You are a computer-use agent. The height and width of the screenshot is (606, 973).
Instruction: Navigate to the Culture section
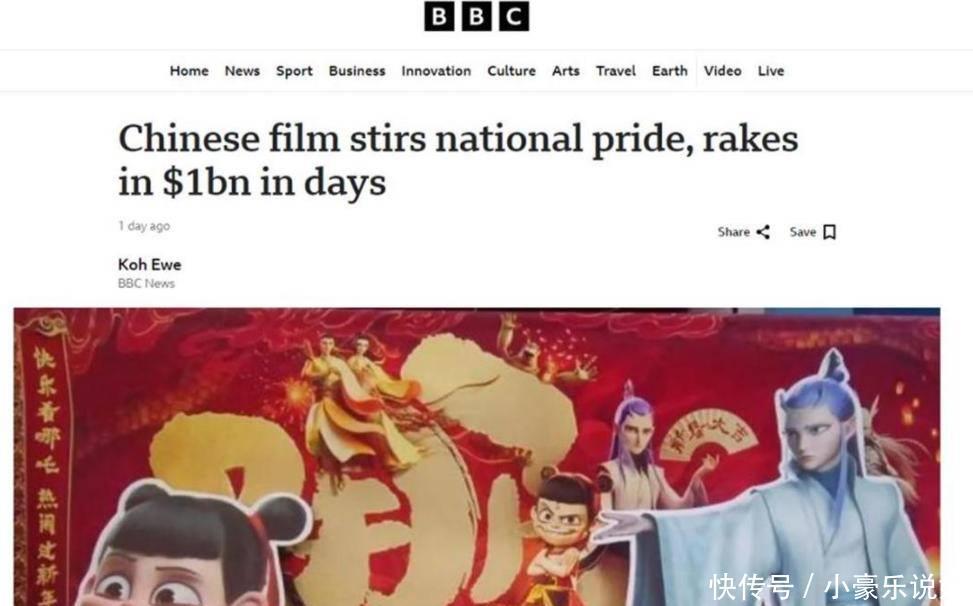coord(511,71)
